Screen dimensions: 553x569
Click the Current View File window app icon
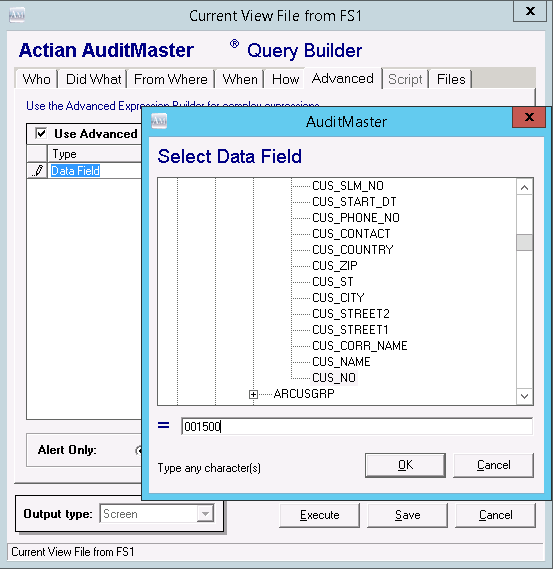[17, 15]
